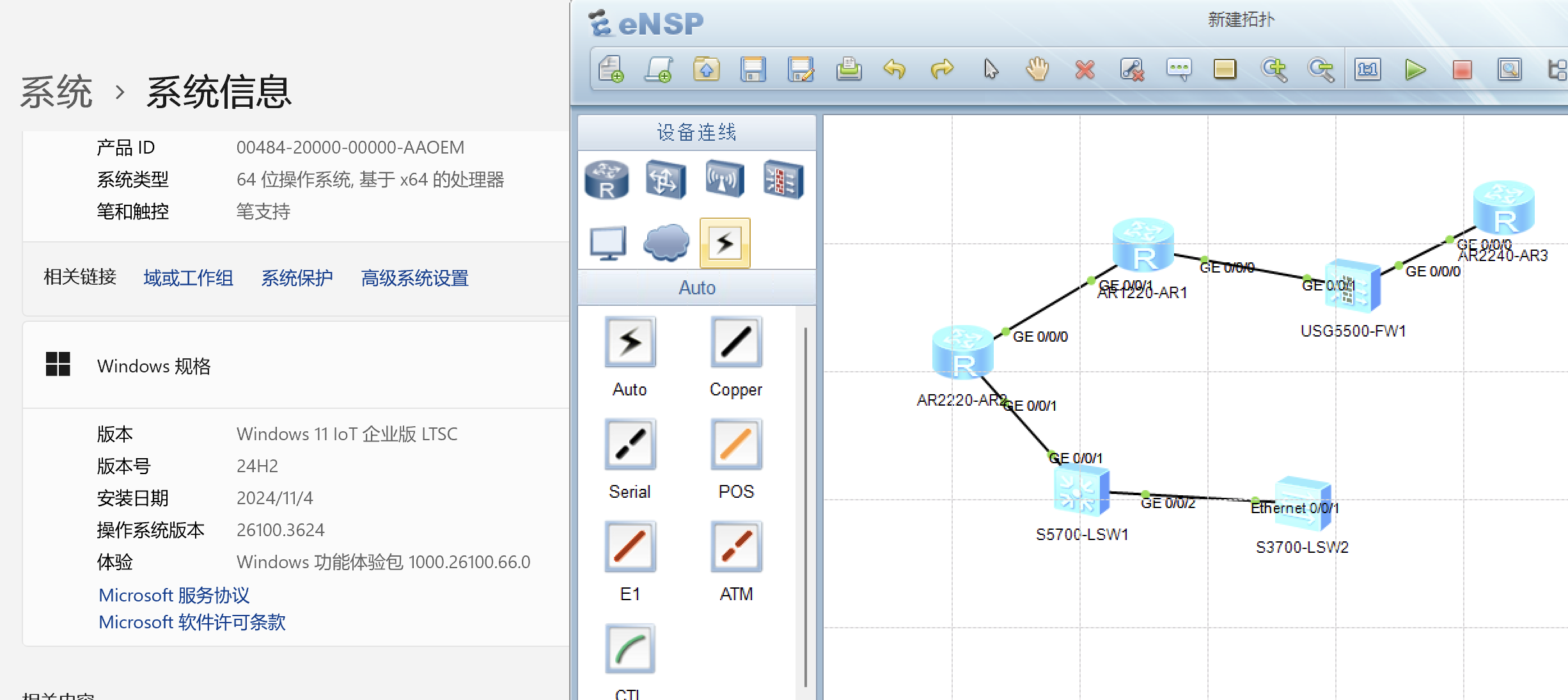Select the highlighted connection lightning category icon
Image resolution: width=1568 pixels, height=700 pixels.
tap(725, 243)
